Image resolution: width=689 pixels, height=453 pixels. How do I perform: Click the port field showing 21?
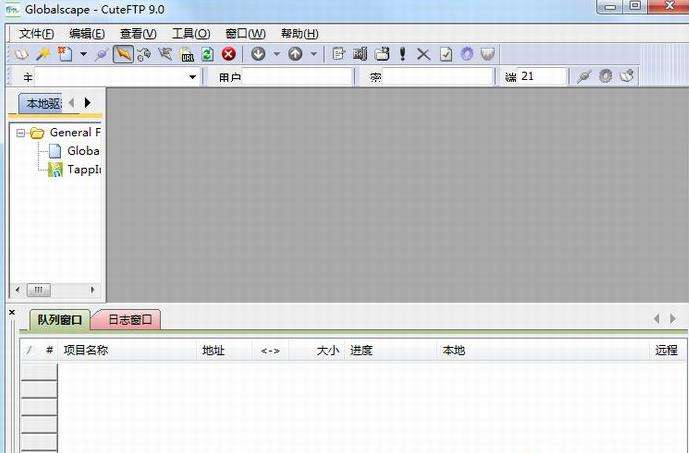coord(541,76)
